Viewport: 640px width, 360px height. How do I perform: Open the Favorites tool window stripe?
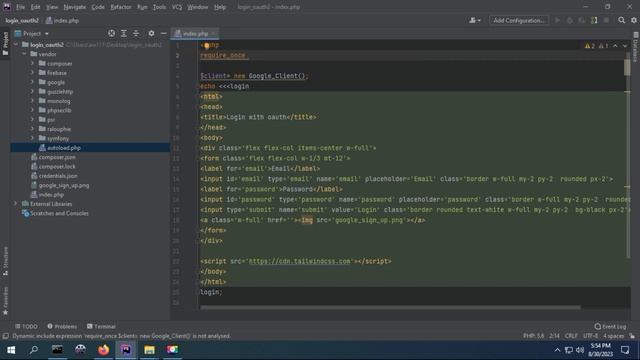(5, 300)
